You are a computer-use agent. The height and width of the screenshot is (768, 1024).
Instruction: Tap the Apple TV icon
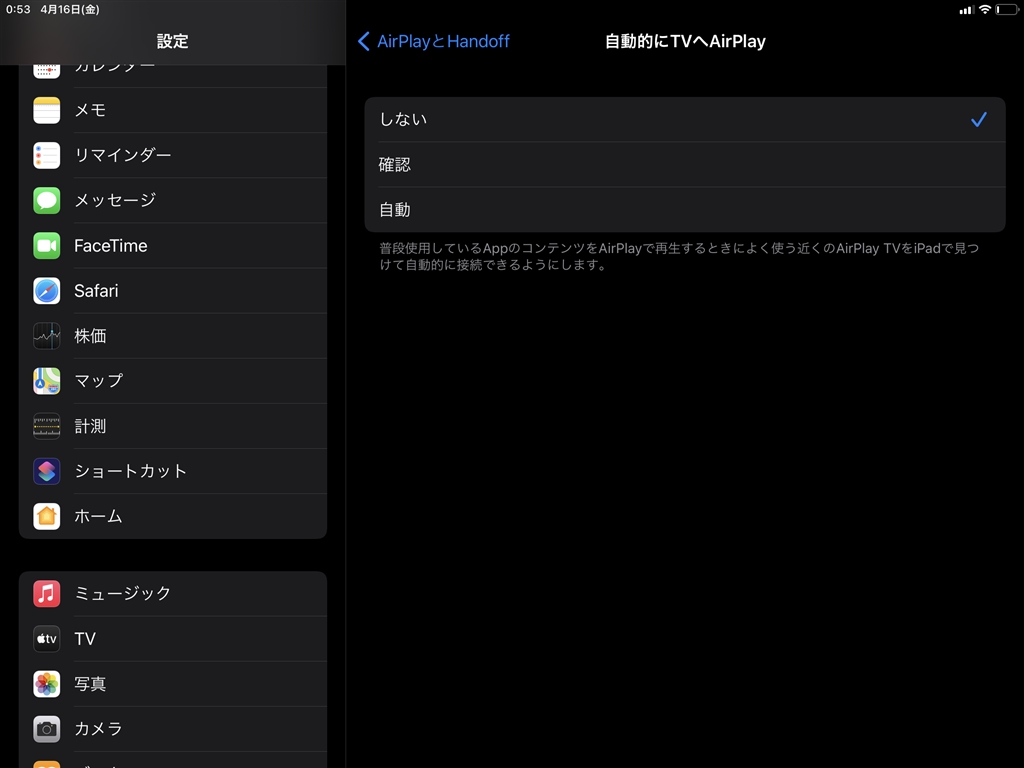pyautogui.click(x=46, y=639)
